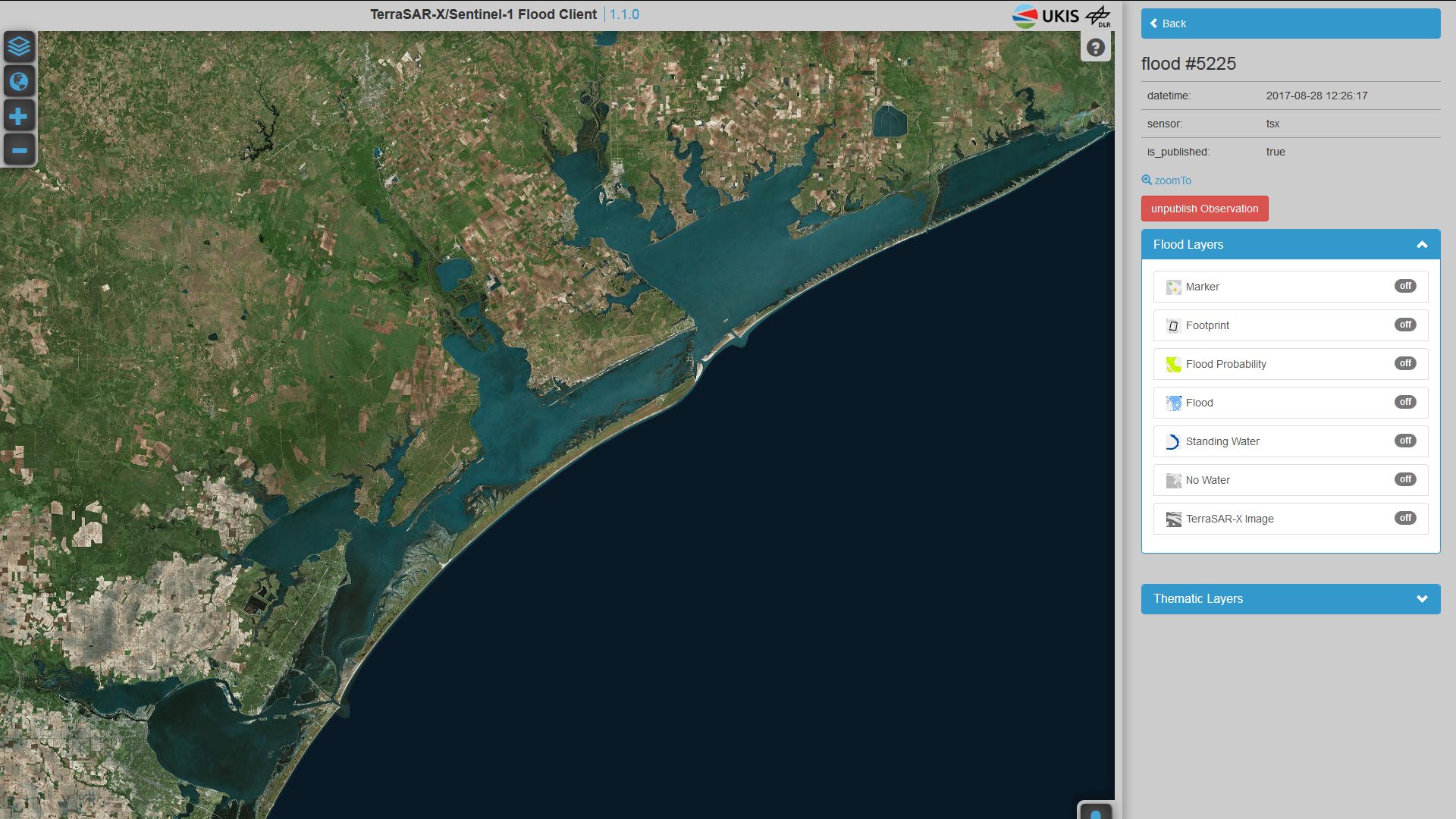Zoom out with the minus icon
Viewport: 1456px width, 819px height.
[19, 150]
